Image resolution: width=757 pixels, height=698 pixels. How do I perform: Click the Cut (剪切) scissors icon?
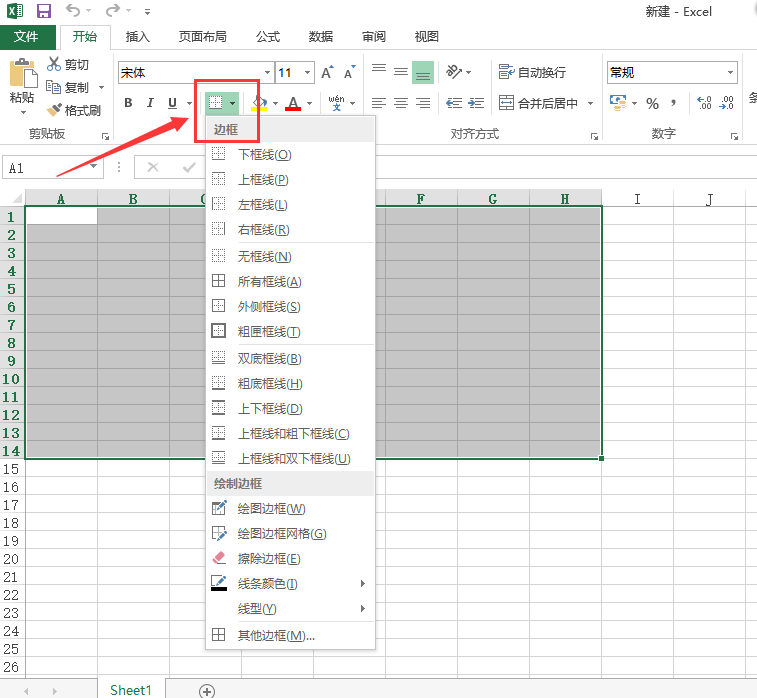coord(54,64)
